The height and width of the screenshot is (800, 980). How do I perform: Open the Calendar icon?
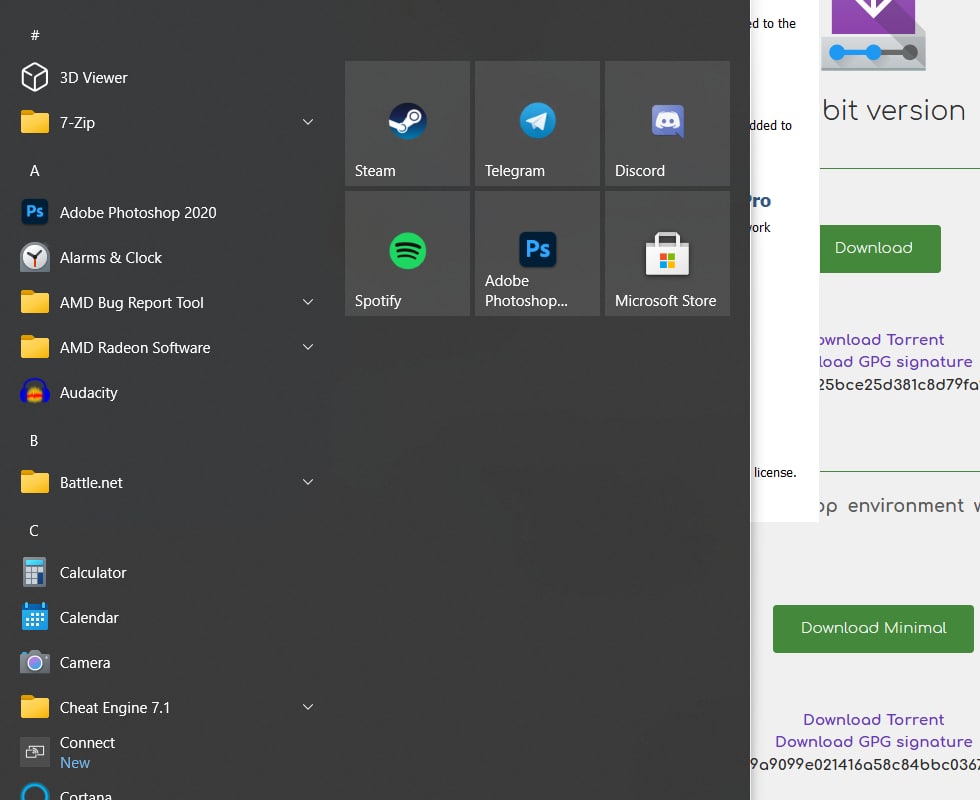coord(34,616)
